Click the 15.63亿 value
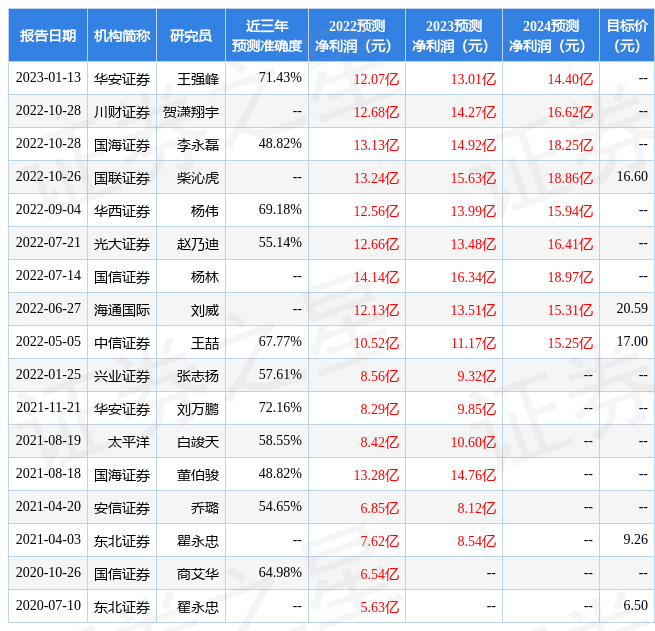Screen dimensions: 655x631 tap(473, 178)
